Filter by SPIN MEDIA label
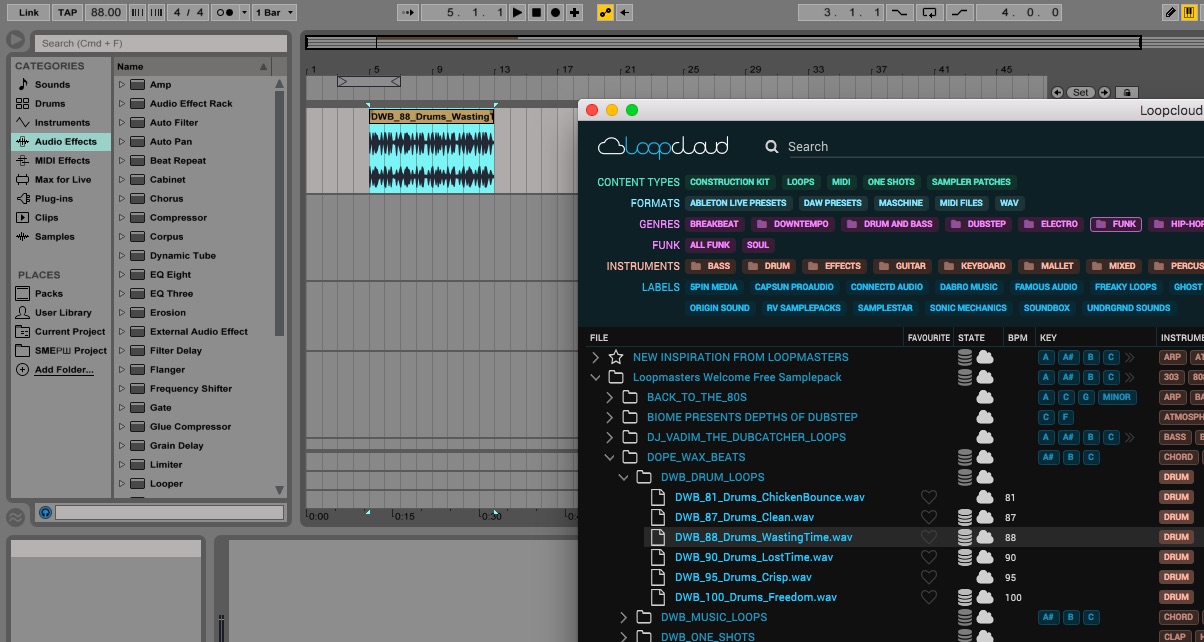This screenshot has height=642, width=1204. pos(714,287)
